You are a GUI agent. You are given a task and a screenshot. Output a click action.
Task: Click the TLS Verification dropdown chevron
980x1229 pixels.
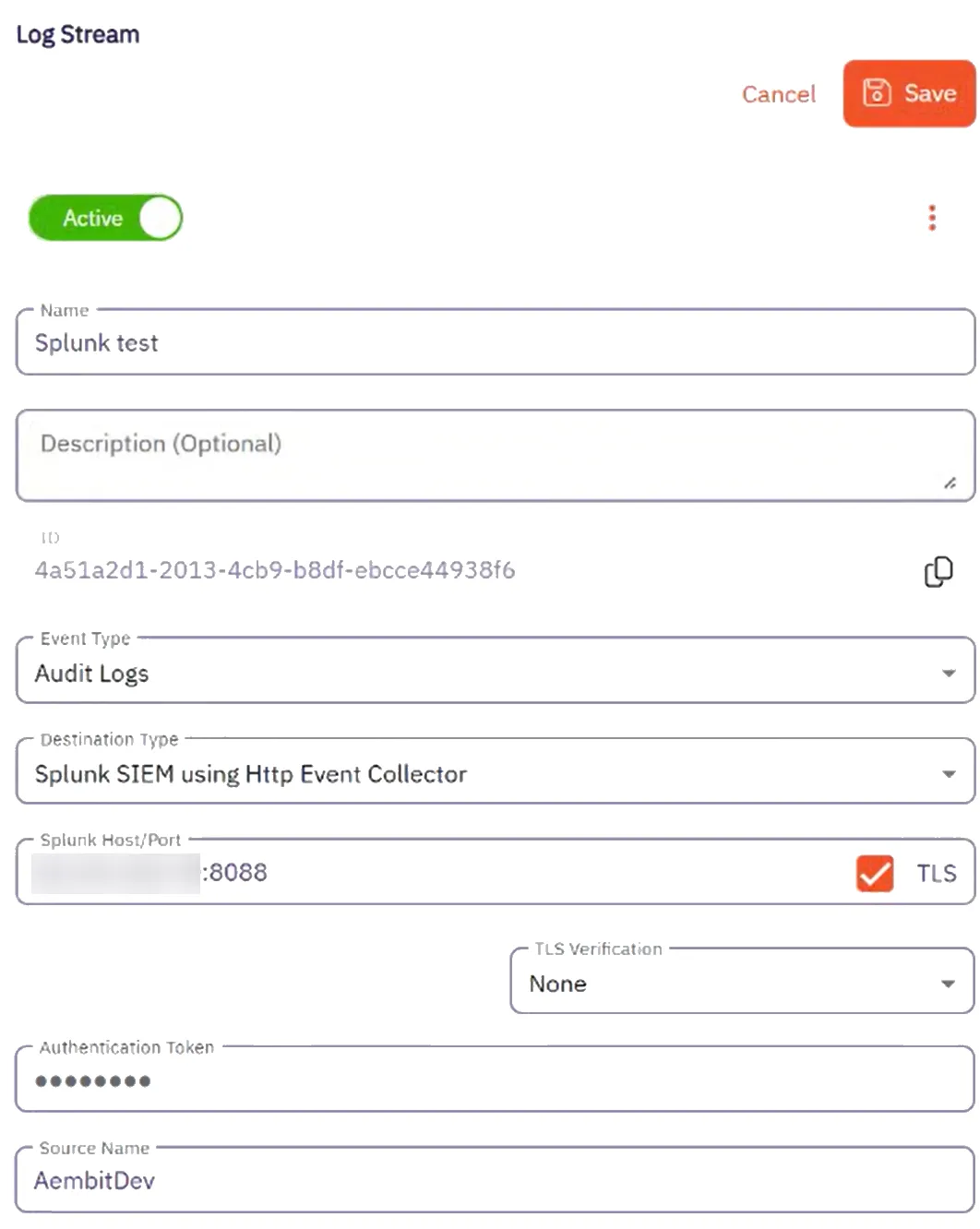click(947, 984)
